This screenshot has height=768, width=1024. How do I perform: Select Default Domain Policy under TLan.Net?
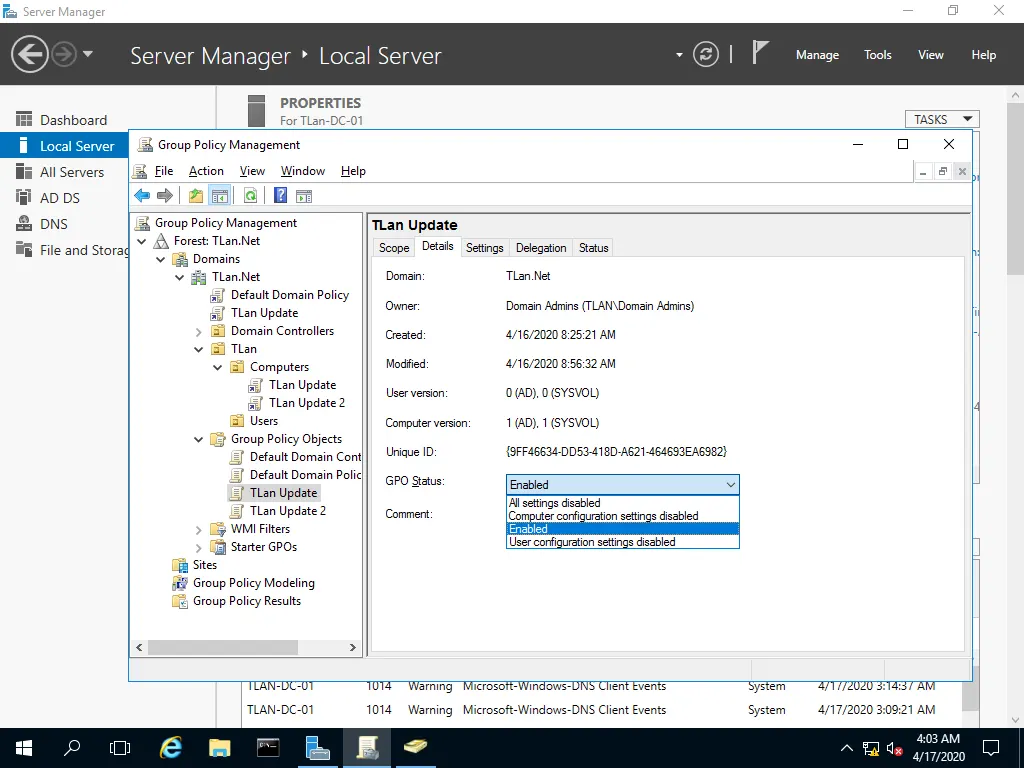point(289,295)
